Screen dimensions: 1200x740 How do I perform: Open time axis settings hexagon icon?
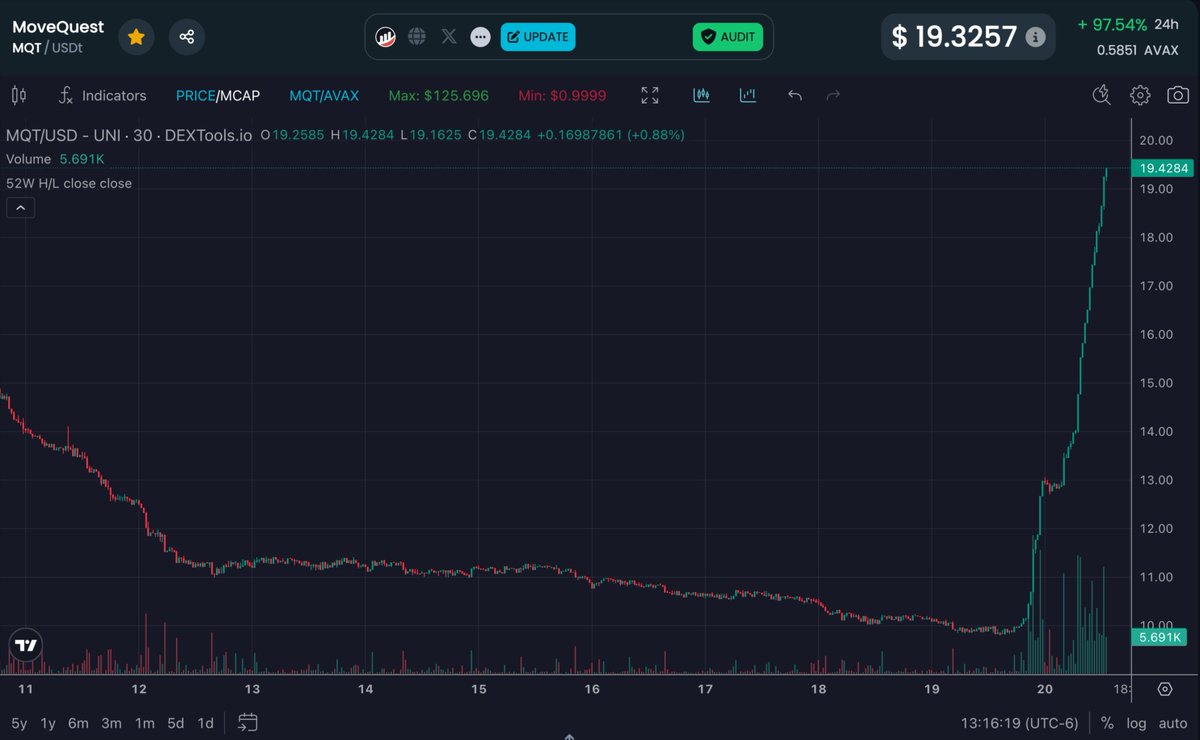pyautogui.click(x=1165, y=689)
